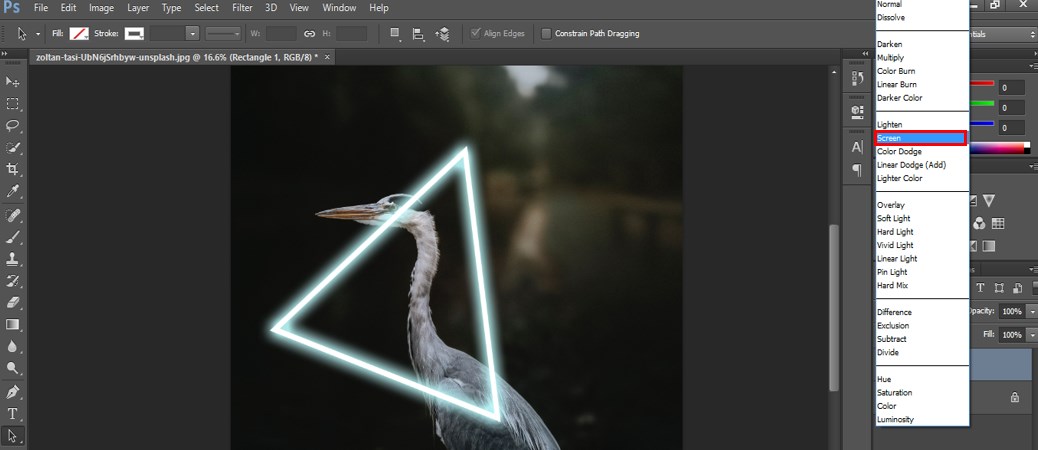Screen dimensions: 1038x450
Task: Open the Filter menu
Action: point(242,8)
